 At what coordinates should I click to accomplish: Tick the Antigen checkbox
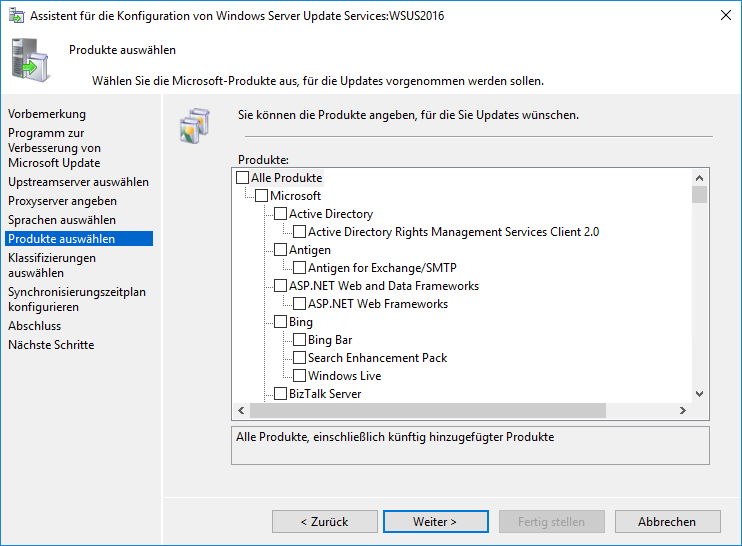[x=280, y=249]
